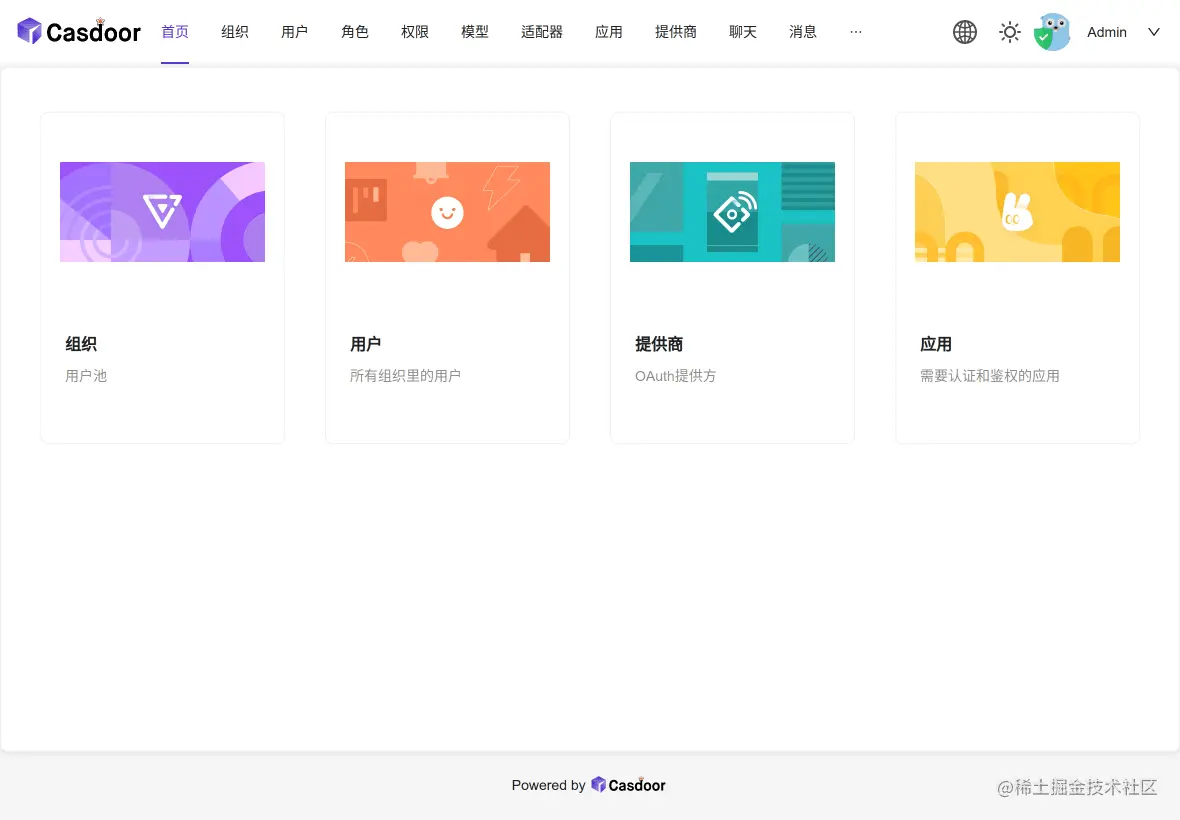
Task: Open the 消息 menu item
Action: (x=803, y=32)
